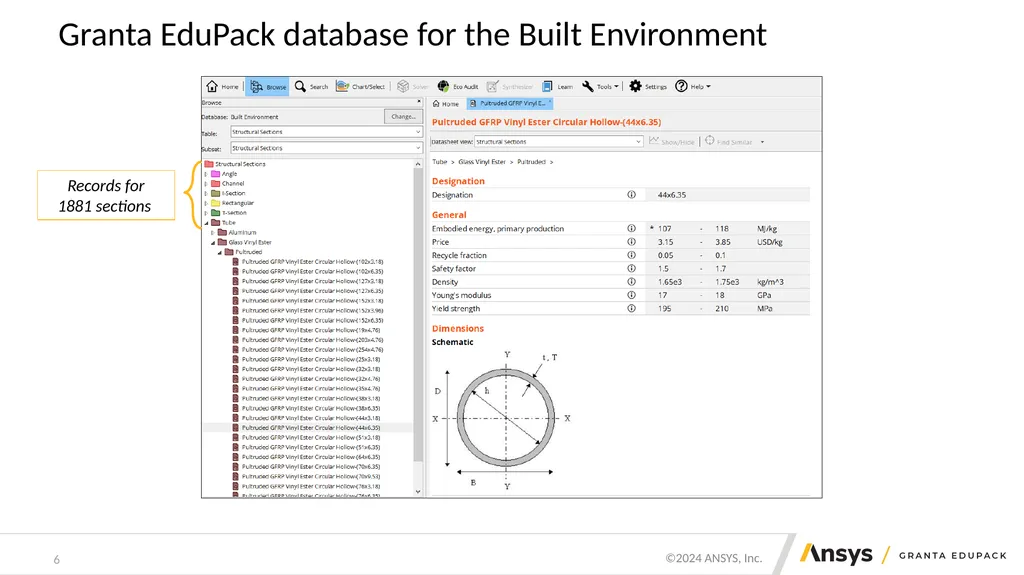The width and height of the screenshot is (1024, 575).
Task: Show info for Embodied energy row
Action: [x=632, y=229]
